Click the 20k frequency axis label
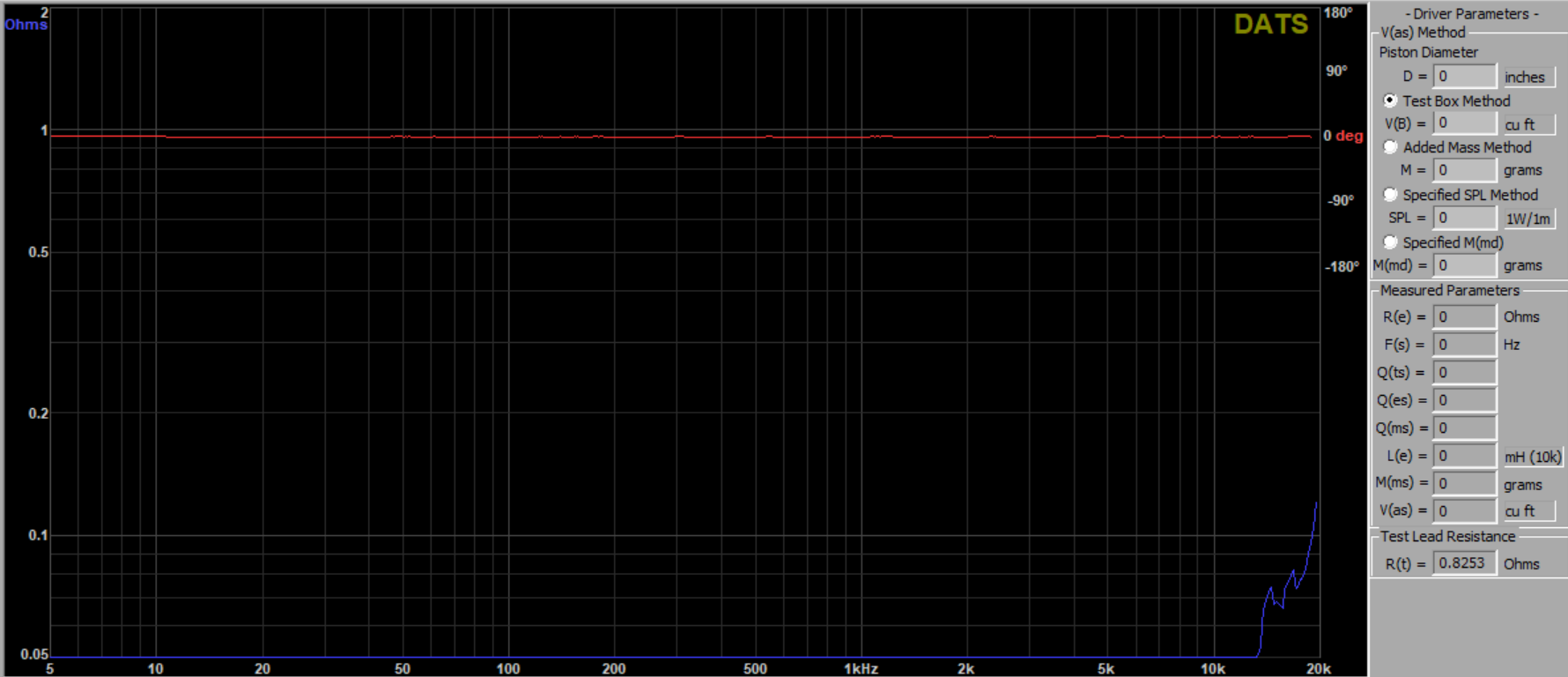The height and width of the screenshot is (677, 1568). [1319, 669]
